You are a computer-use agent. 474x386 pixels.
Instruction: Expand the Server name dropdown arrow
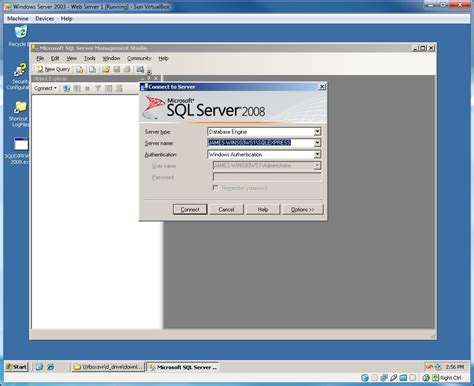coord(317,143)
